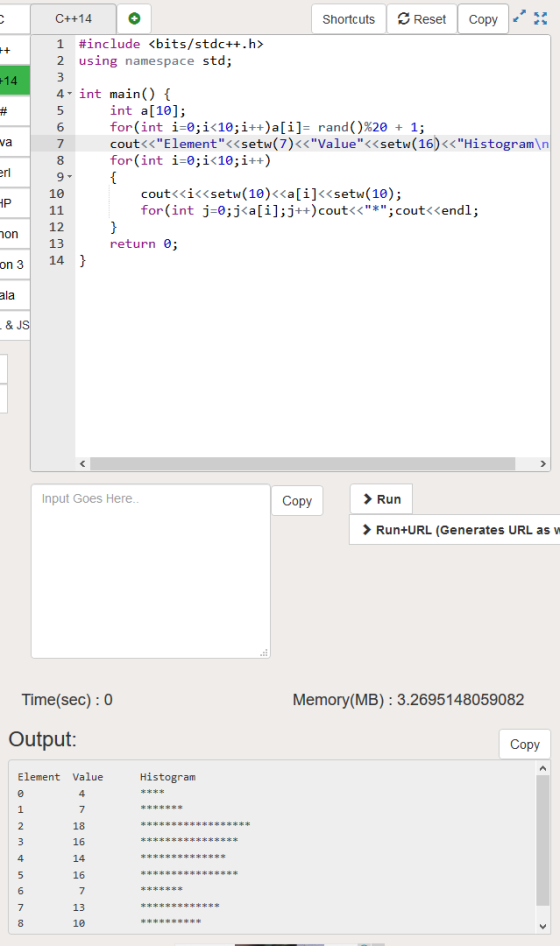
Task: Click the output vertical scrollbar thumb
Action: (x=542, y=840)
